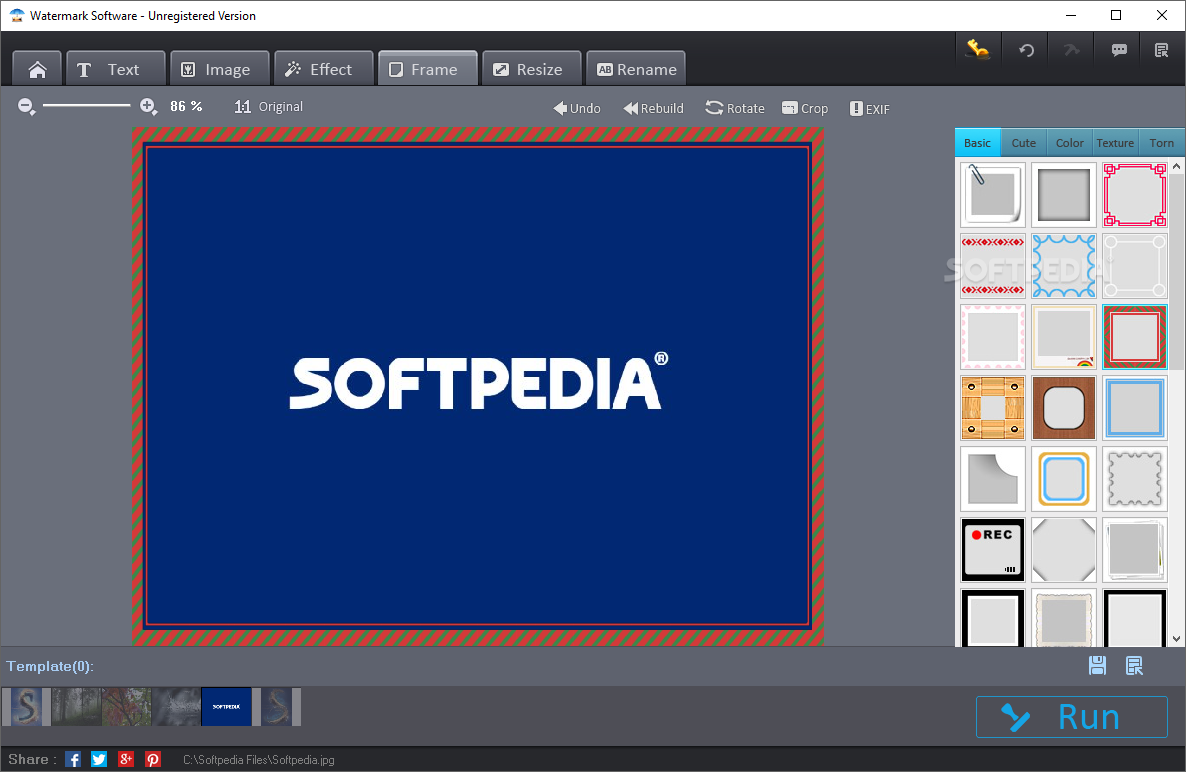Open the Resize tab
The image size is (1186, 772).
(532, 69)
